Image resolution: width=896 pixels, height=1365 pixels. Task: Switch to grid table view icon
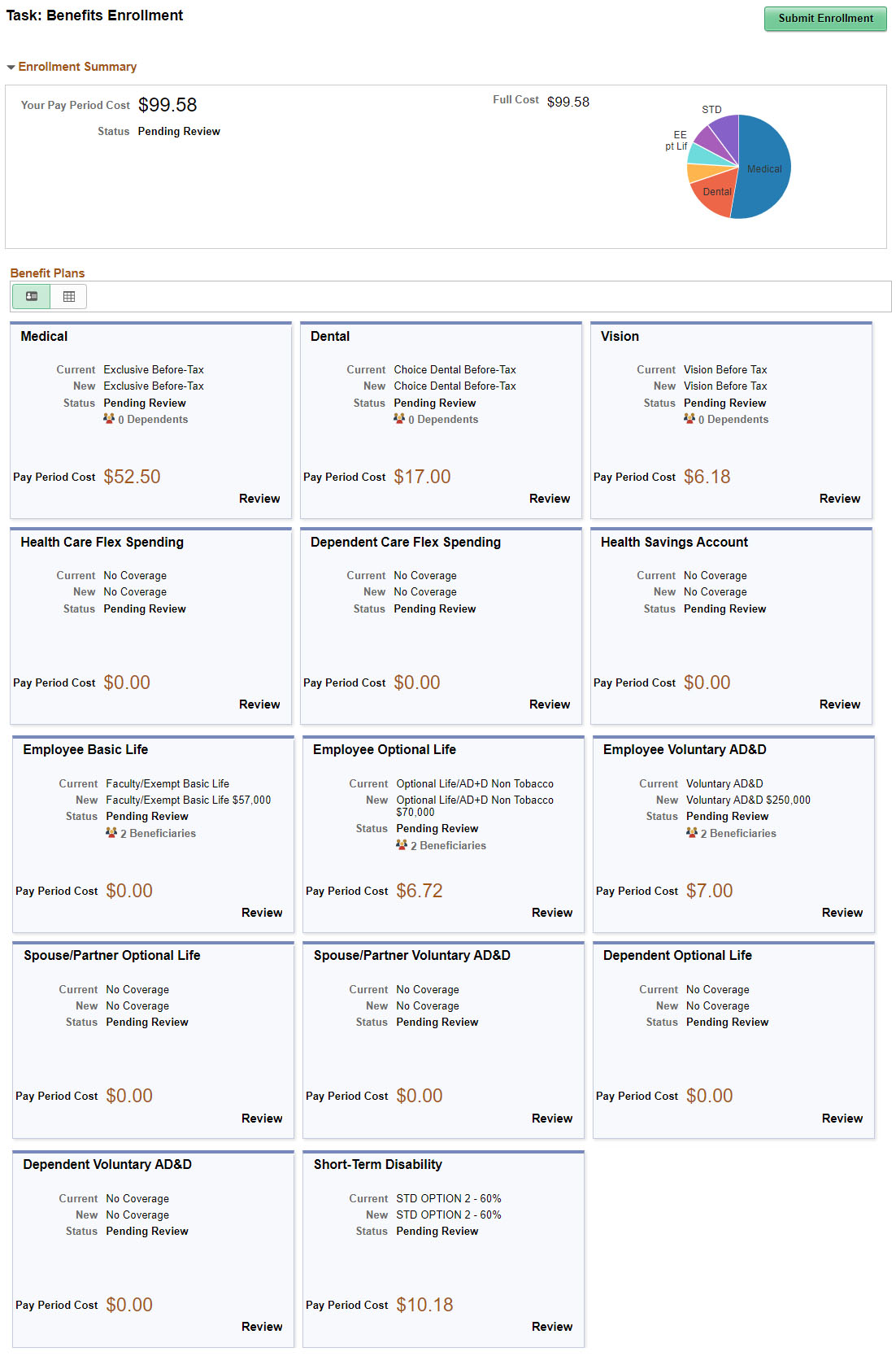coord(69,297)
